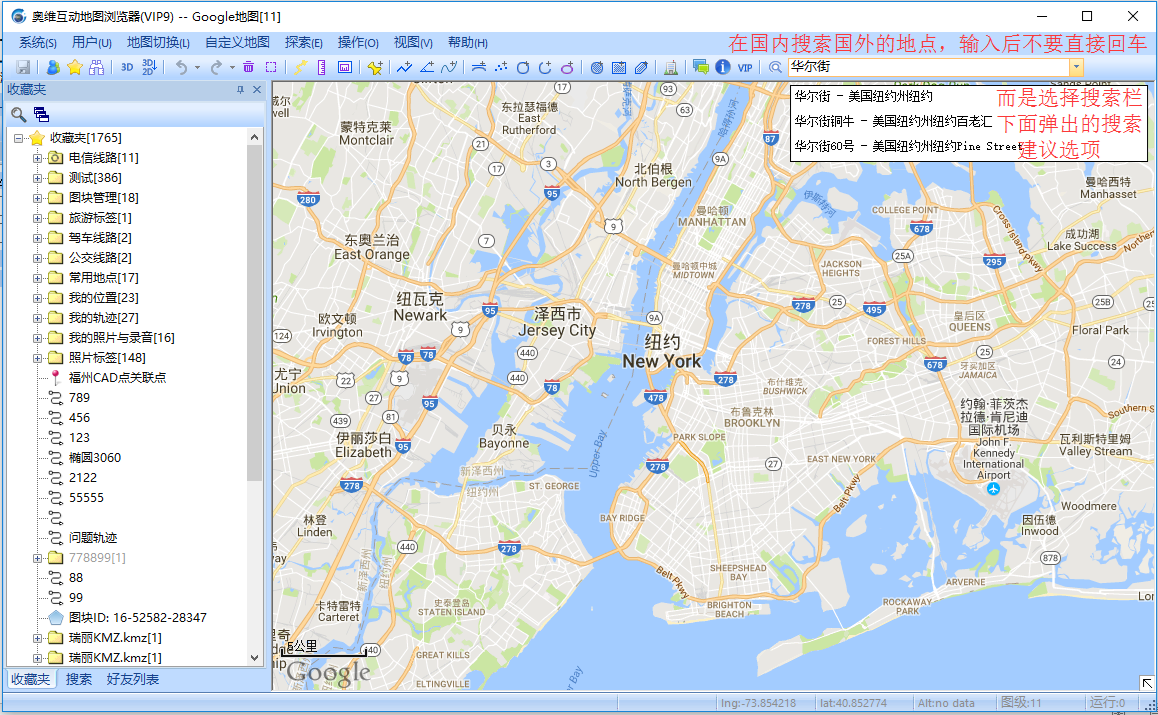Screen dimensions: 1158x715
Task: Open the 帮助(H) menu
Action: pos(467,43)
